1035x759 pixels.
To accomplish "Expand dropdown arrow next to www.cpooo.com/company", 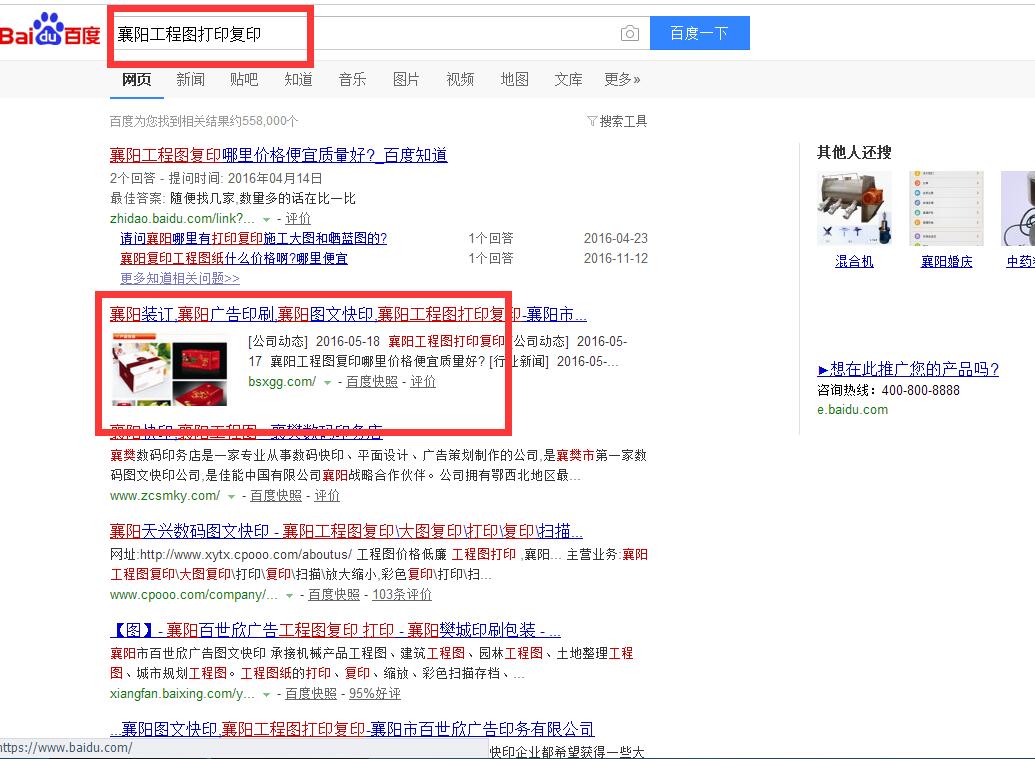I will point(289,595).
